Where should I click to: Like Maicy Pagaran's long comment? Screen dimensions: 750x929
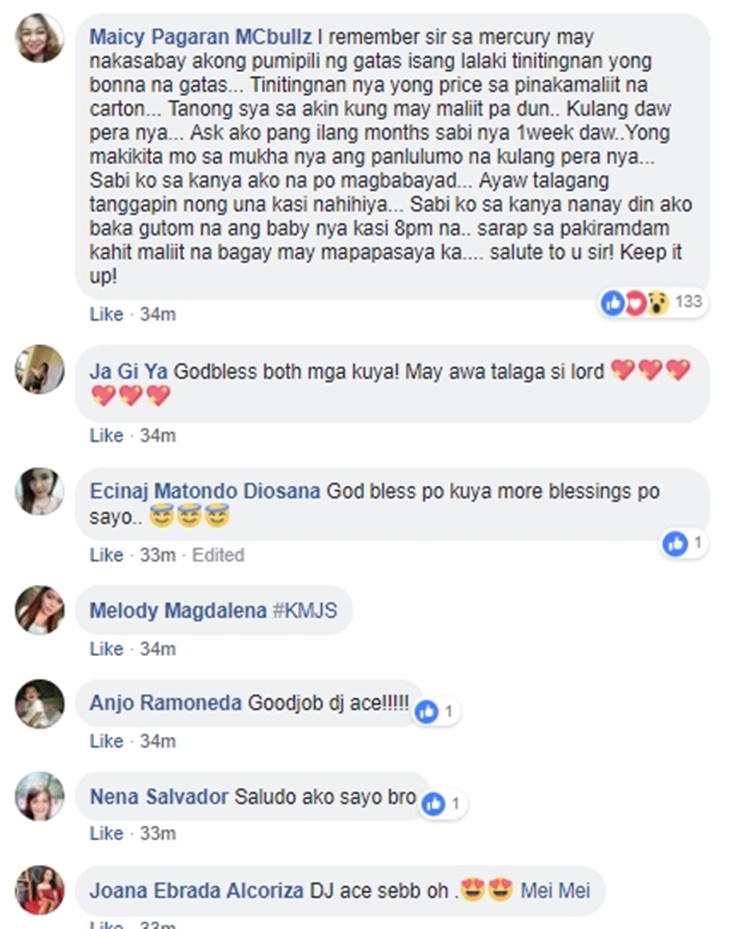(x=106, y=314)
